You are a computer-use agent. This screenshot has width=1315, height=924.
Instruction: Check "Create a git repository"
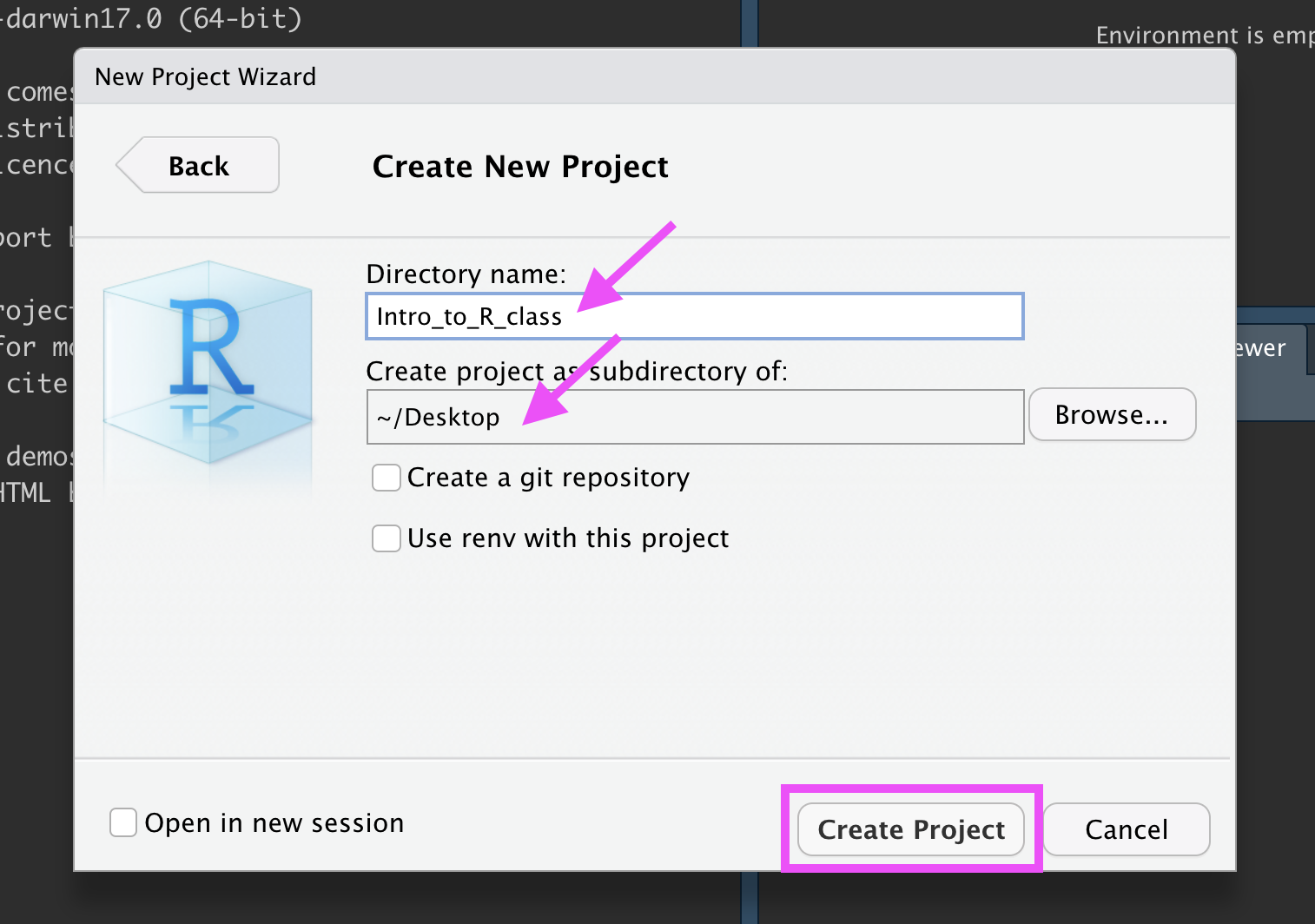coord(386,477)
